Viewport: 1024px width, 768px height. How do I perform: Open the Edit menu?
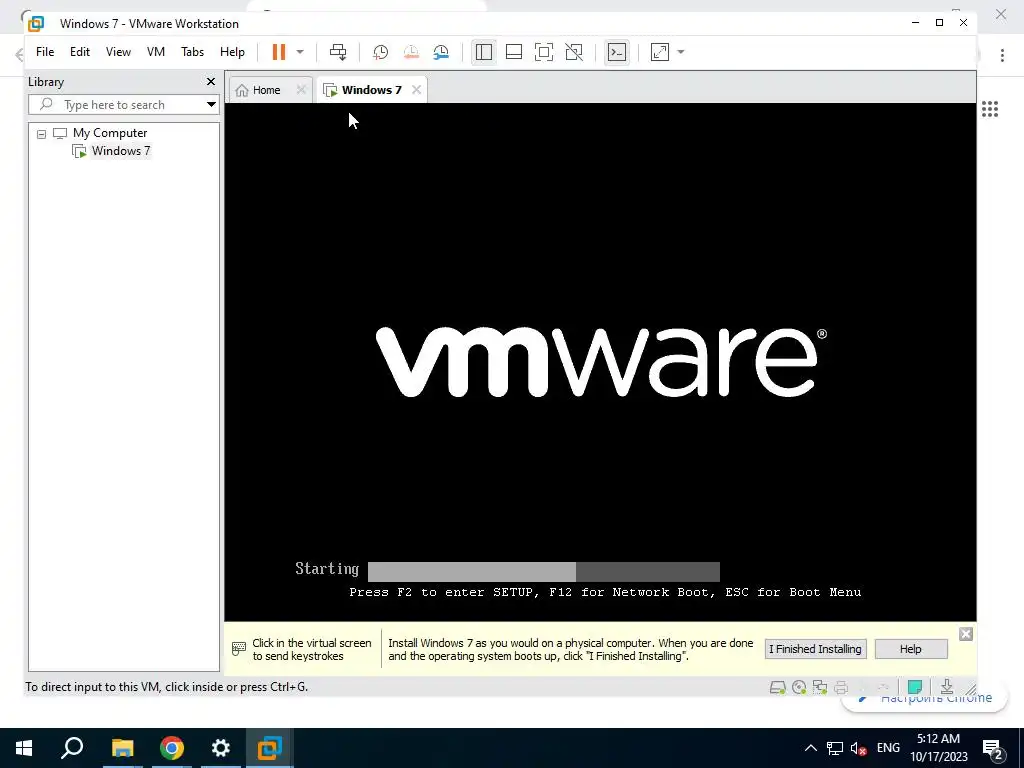[80, 52]
